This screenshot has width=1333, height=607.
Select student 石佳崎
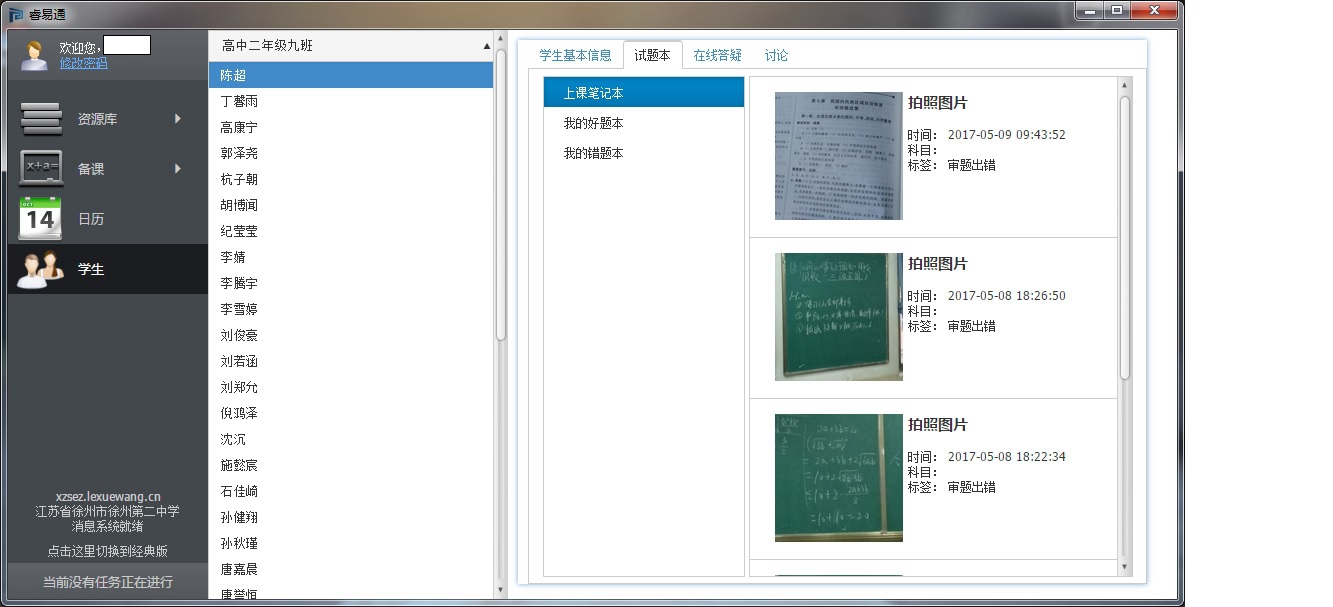tap(351, 491)
